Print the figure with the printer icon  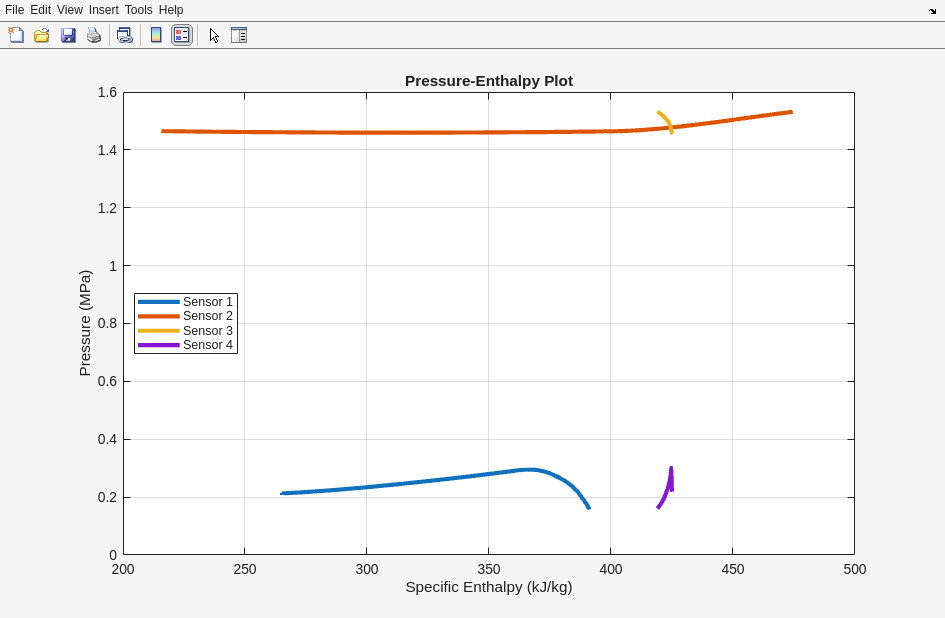coord(94,35)
